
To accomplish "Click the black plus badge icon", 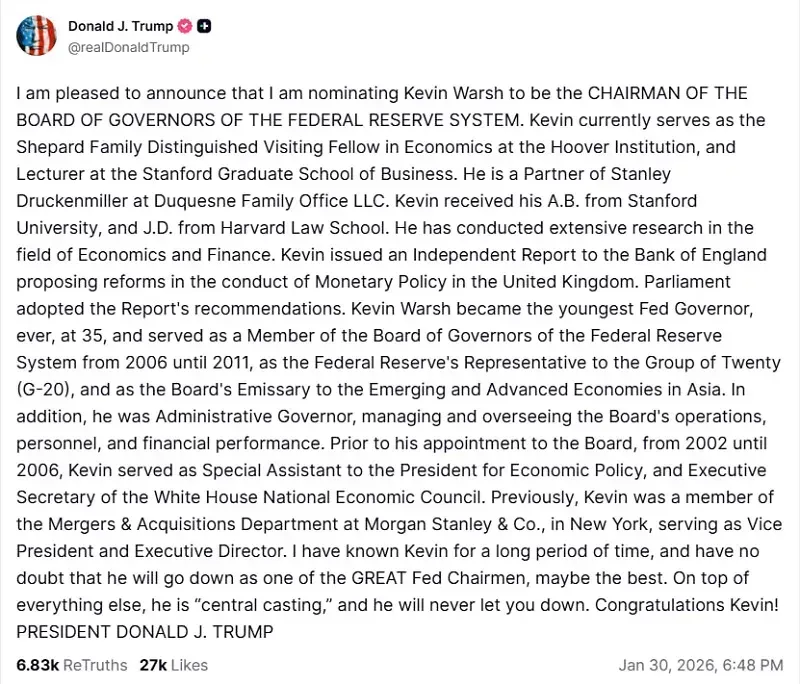I will click(x=204, y=26).
